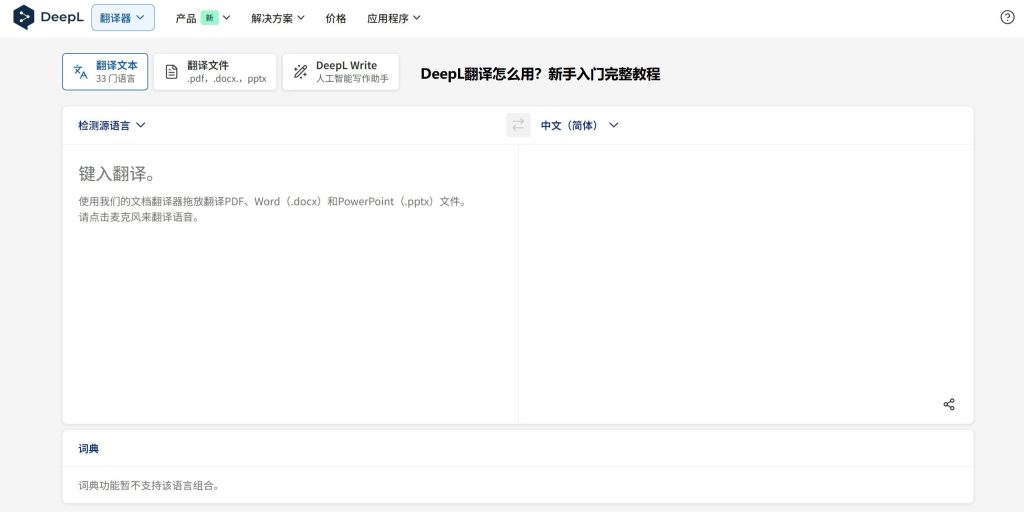Open the 翻译器 dropdown button
Viewport: 1024px width, 512px height.
click(123, 18)
